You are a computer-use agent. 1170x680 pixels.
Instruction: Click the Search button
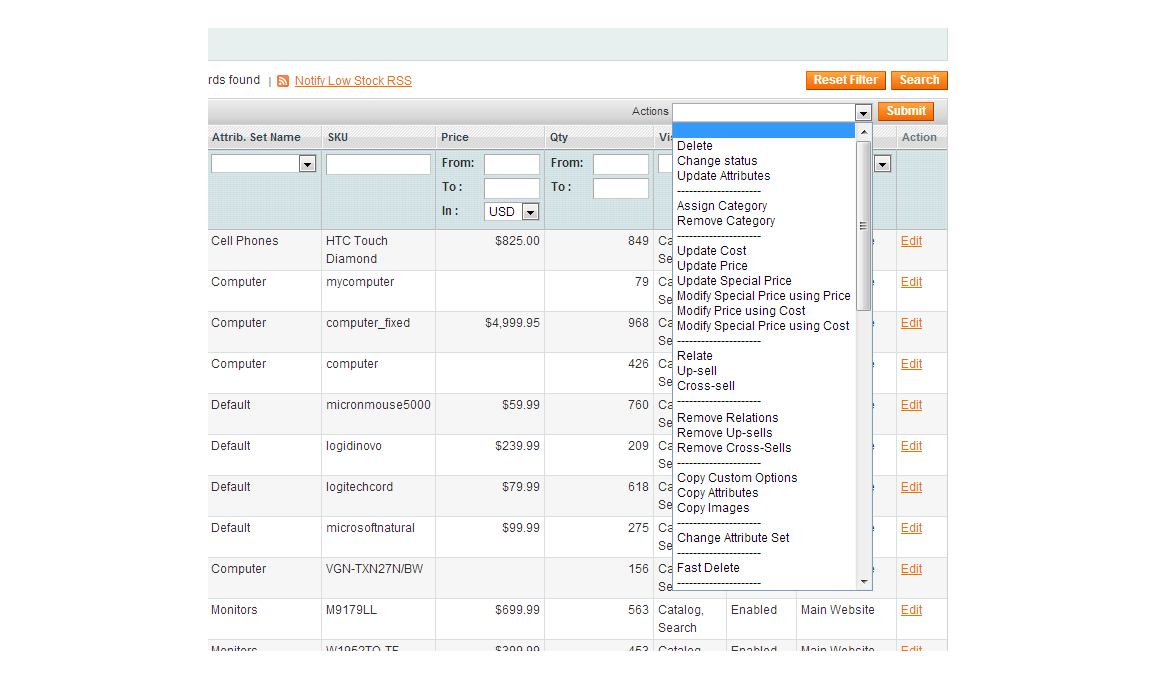coord(919,80)
